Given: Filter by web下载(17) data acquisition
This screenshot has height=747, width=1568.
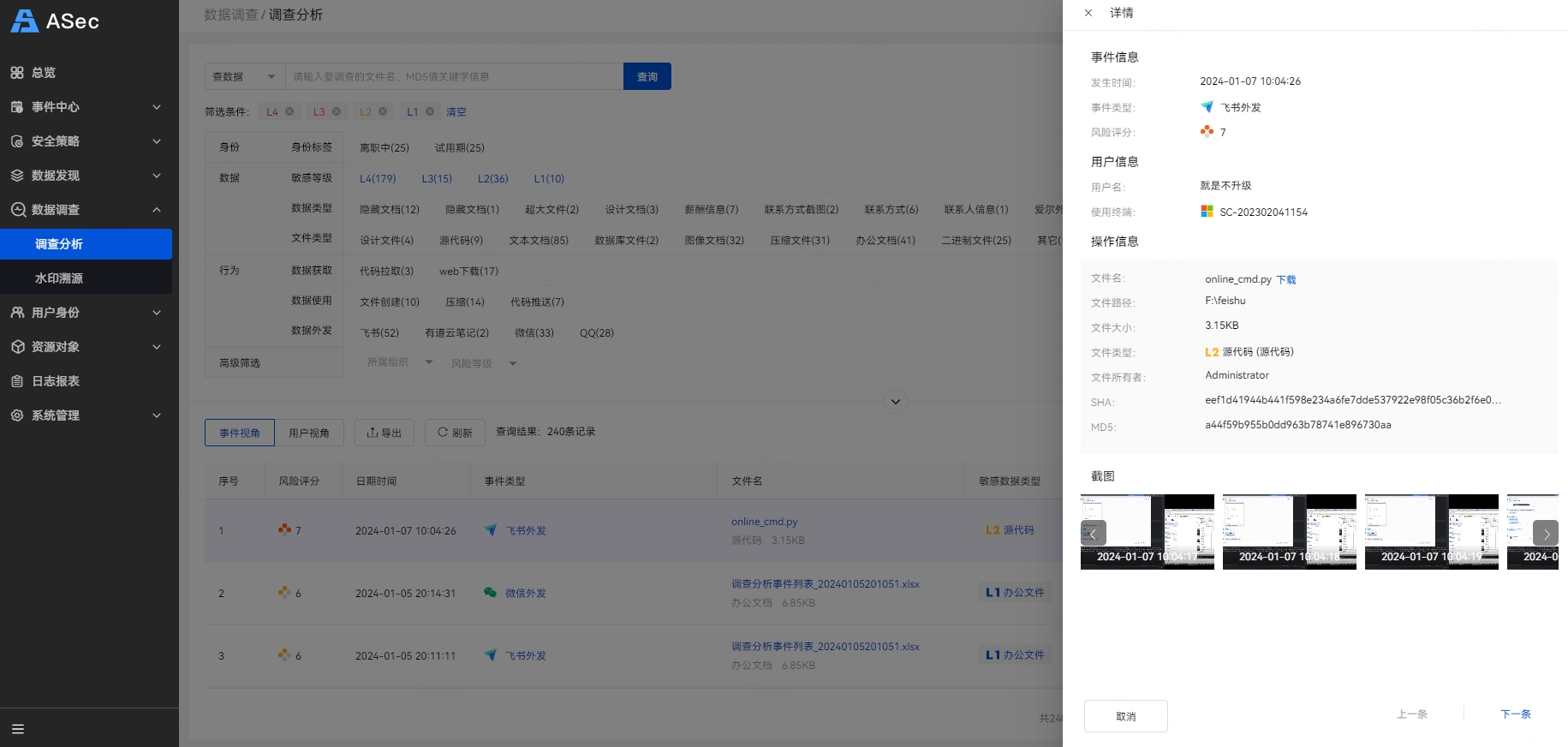Looking at the screenshot, I should pos(468,271).
